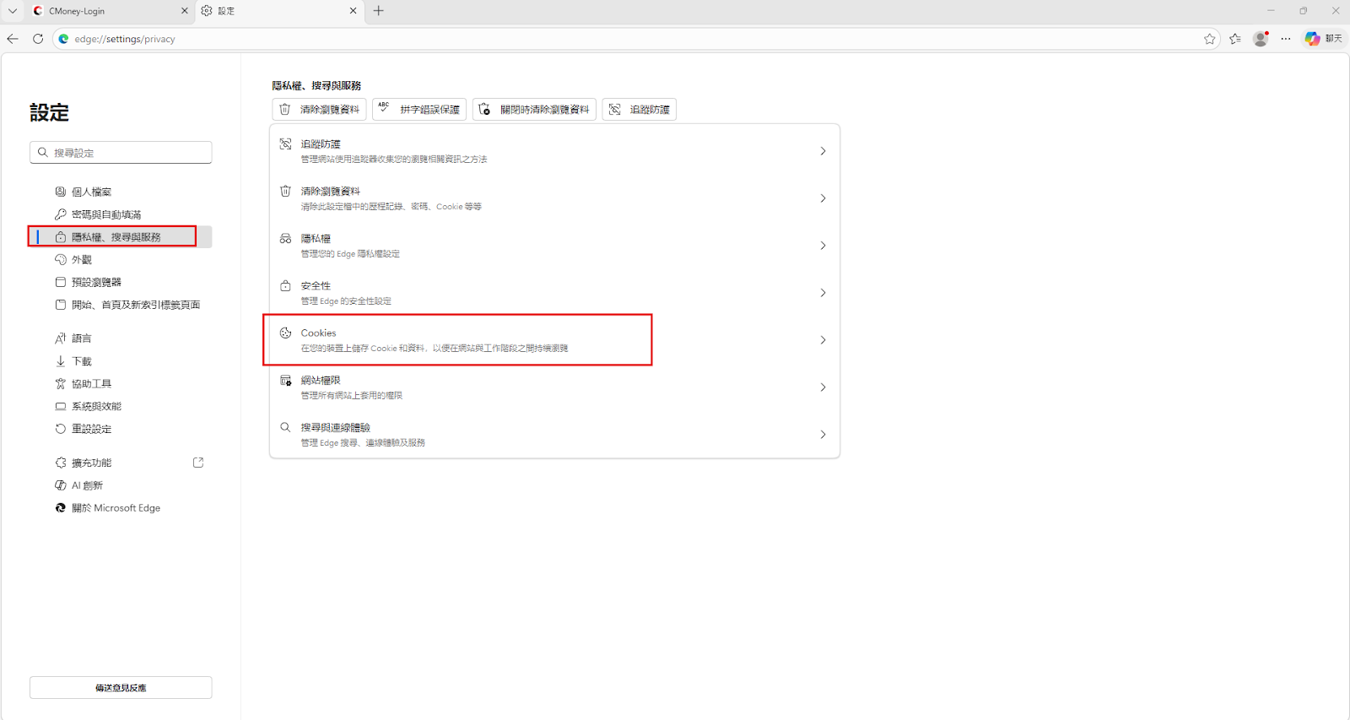Click the 拼字錯誤保護 quick button
The width and height of the screenshot is (1350, 720).
(419, 109)
